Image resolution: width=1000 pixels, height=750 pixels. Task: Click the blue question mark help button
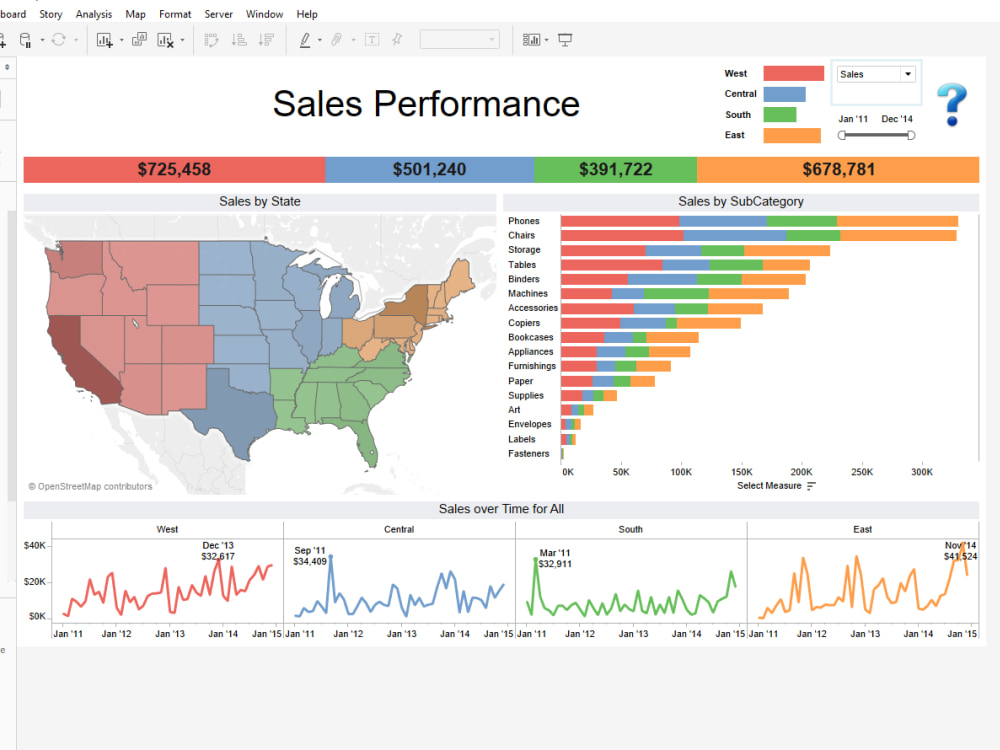click(x=951, y=104)
